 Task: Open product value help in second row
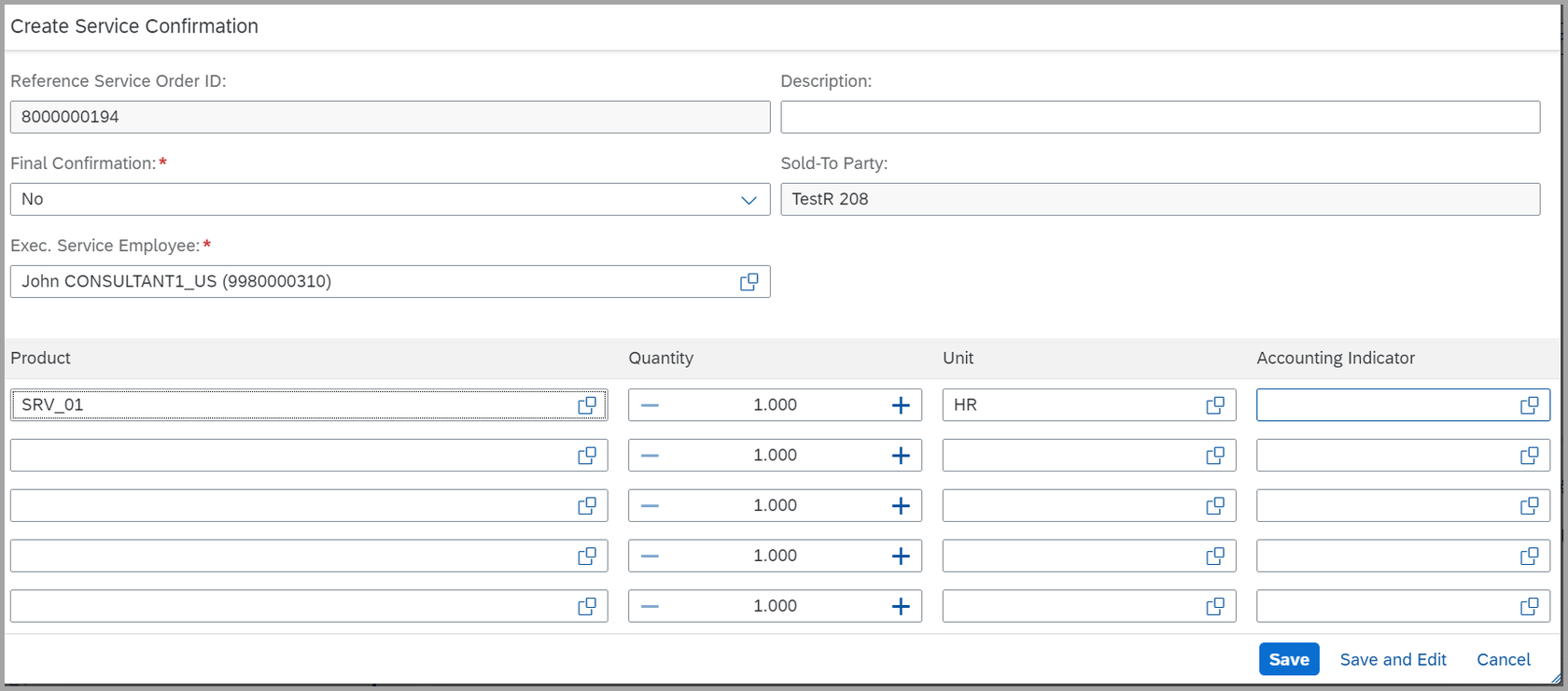click(x=587, y=456)
